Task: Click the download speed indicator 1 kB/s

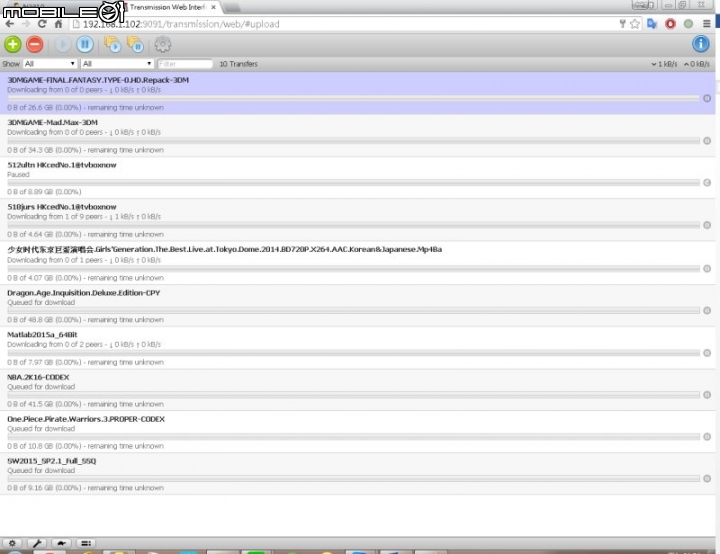Action: tap(664, 64)
